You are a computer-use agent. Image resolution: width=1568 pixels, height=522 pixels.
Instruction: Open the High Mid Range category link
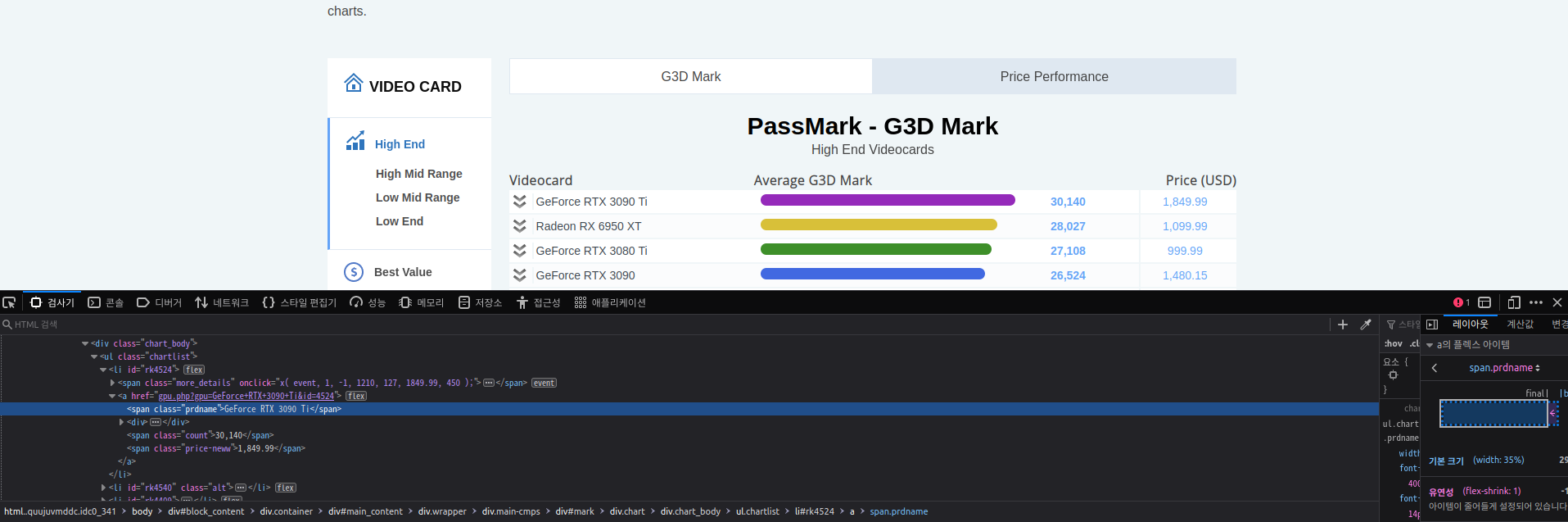pyautogui.click(x=419, y=174)
